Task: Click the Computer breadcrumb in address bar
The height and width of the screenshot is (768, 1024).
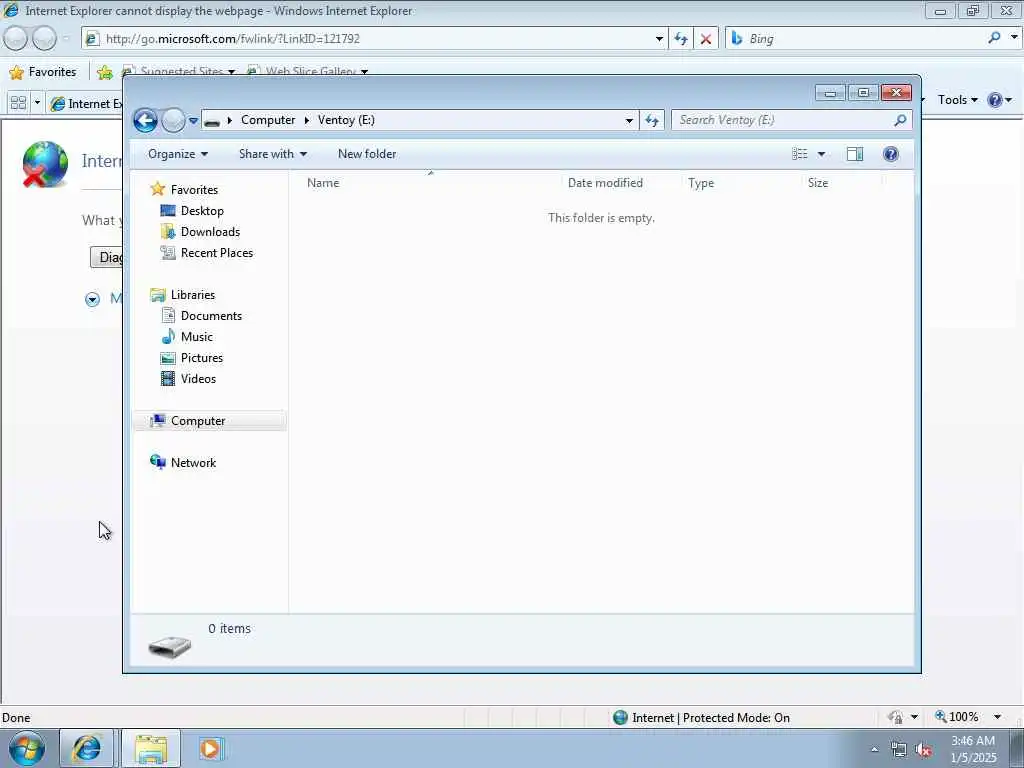Action: (268, 120)
